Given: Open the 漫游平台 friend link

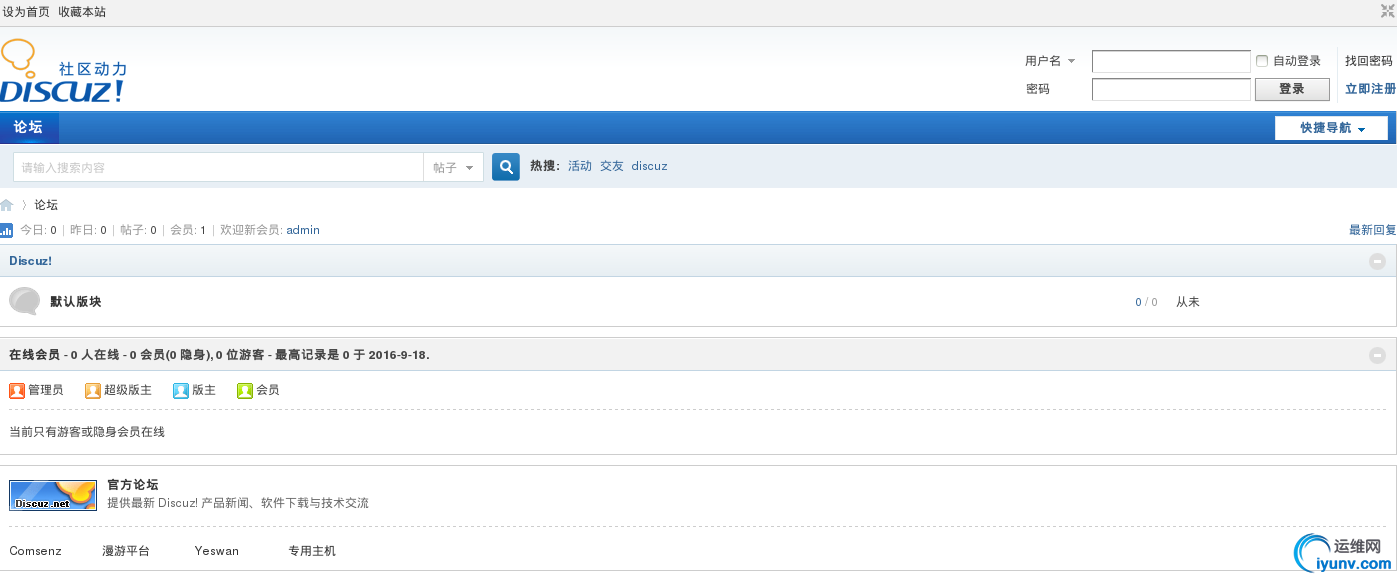Looking at the screenshot, I should [126, 551].
